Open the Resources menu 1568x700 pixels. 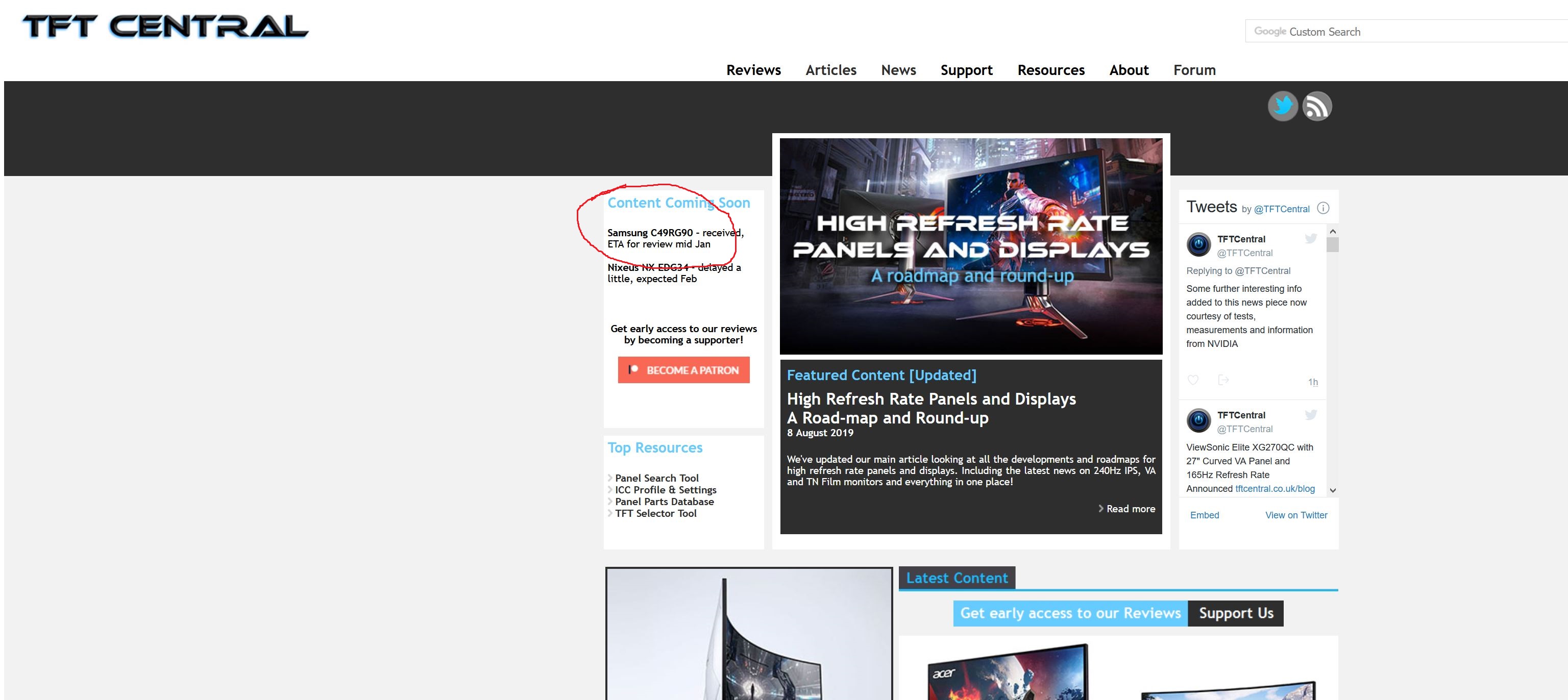tap(1050, 70)
